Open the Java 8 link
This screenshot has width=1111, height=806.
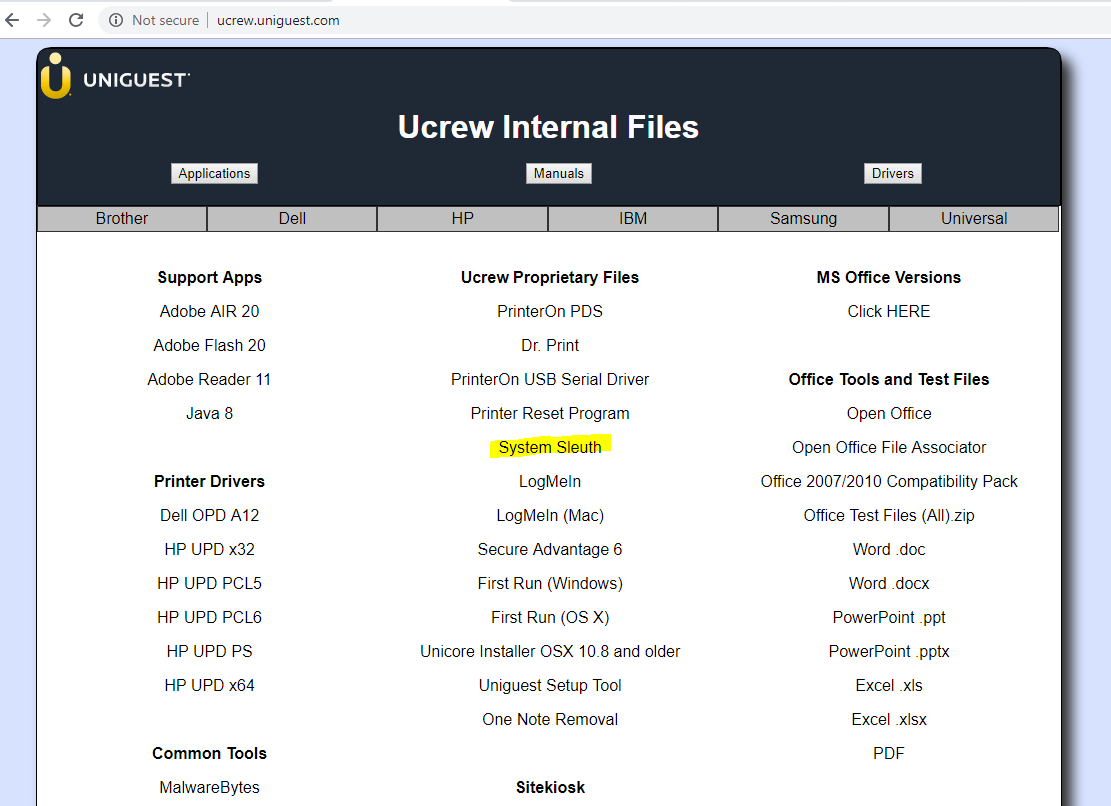click(210, 414)
